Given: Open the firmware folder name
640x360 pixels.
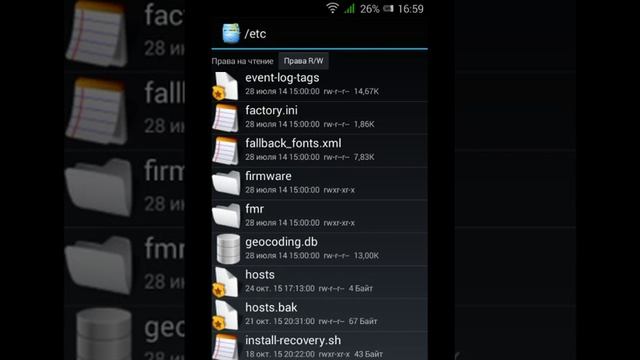Looking at the screenshot, I should (x=268, y=176).
